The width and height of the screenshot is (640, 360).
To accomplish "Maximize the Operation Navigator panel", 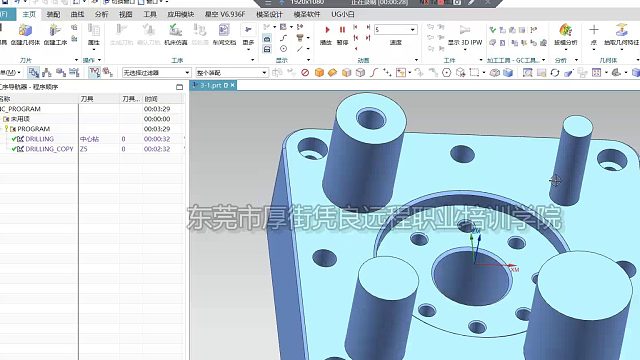I will click(x=179, y=87).
